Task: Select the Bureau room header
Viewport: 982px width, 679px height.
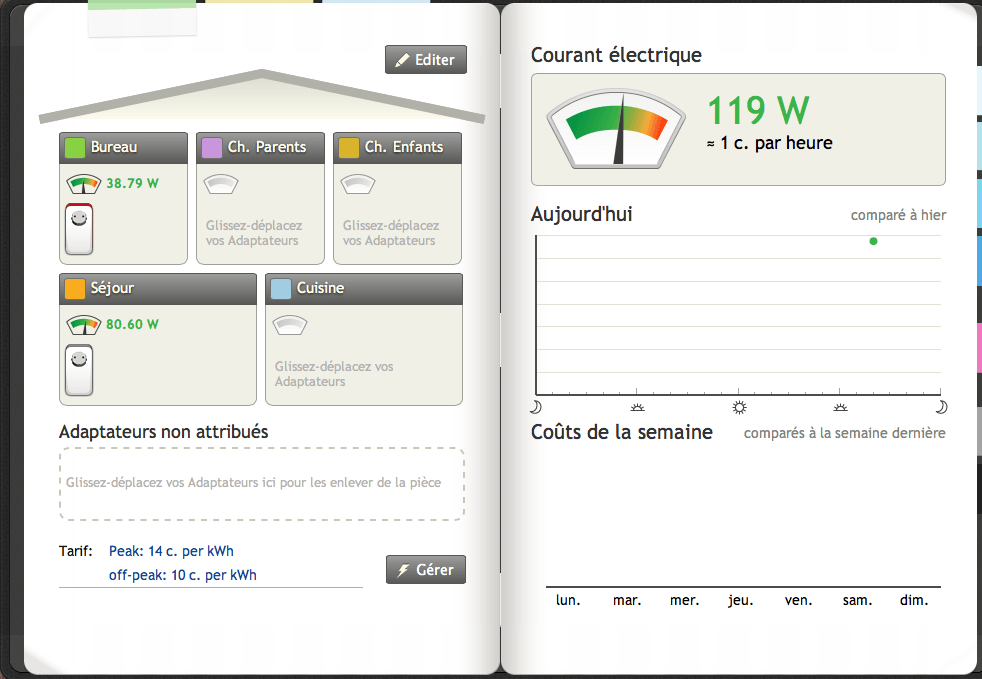Action: [123, 148]
